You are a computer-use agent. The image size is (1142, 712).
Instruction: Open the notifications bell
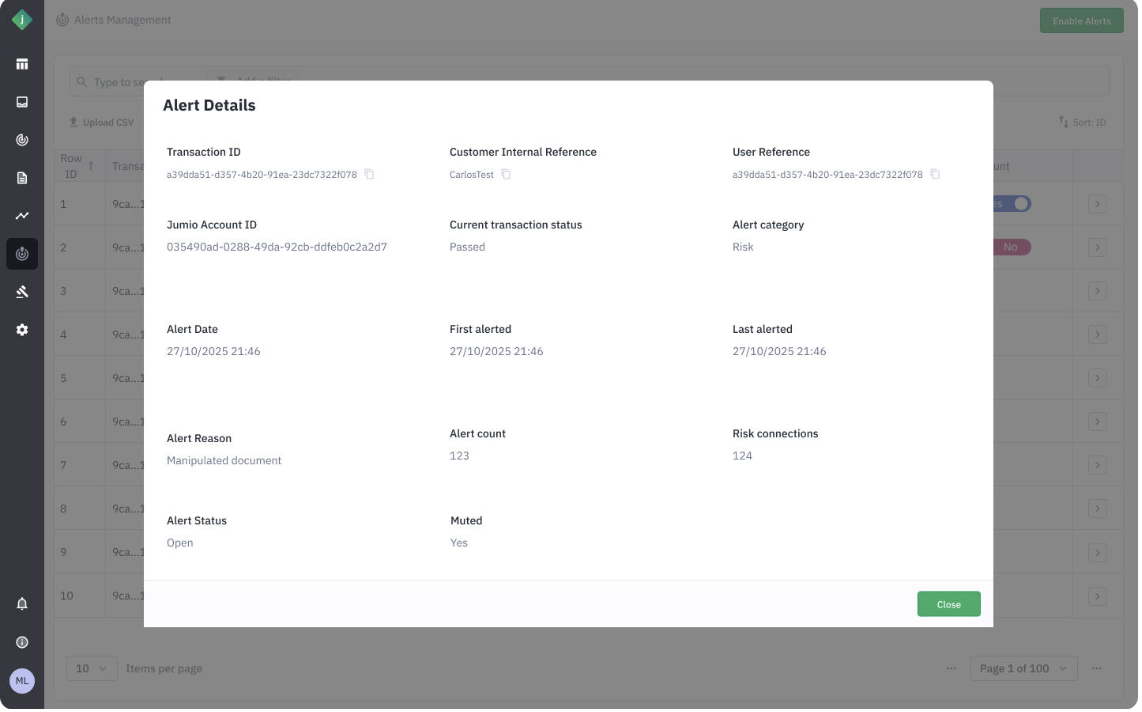(22, 605)
